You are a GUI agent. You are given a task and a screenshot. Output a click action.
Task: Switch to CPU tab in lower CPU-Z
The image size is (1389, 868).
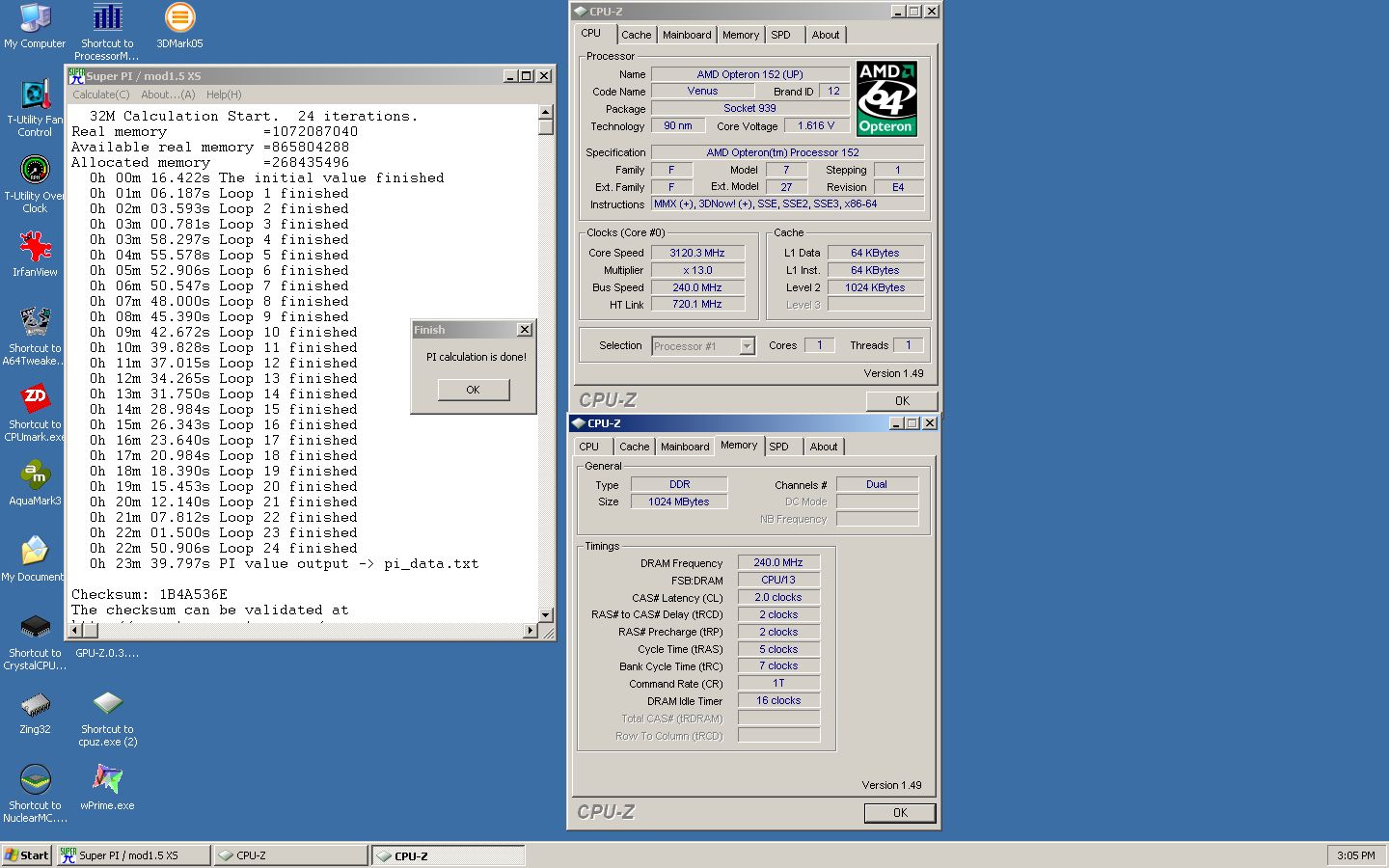click(x=589, y=447)
